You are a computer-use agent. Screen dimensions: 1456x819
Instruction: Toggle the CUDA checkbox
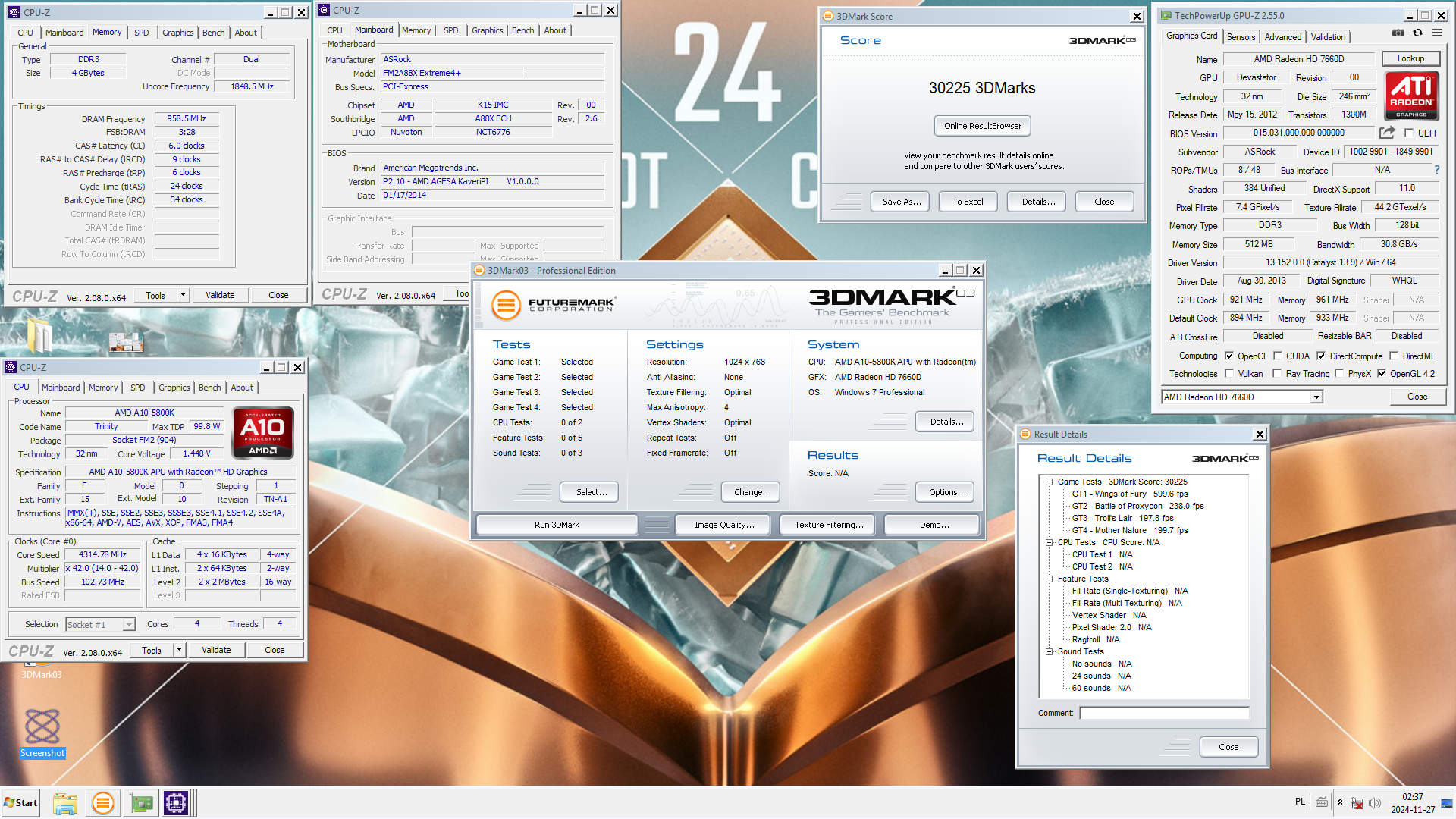coord(1278,356)
